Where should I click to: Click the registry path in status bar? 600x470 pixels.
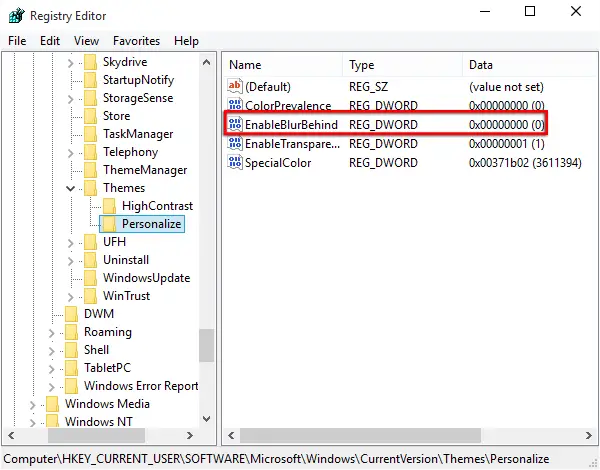[x=276, y=459]
